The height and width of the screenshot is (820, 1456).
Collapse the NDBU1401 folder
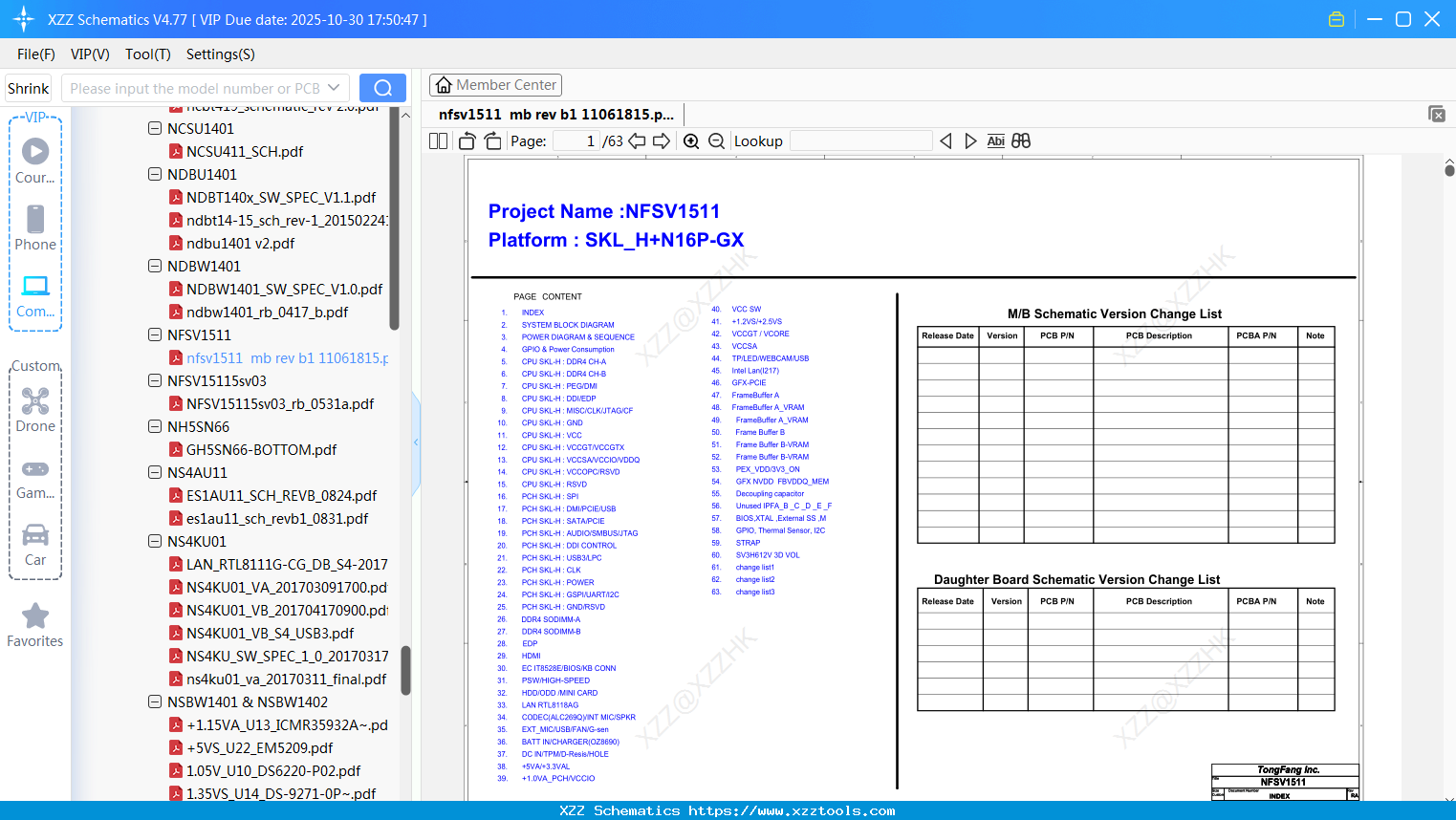pyautogui.click(x=155, y=174)
